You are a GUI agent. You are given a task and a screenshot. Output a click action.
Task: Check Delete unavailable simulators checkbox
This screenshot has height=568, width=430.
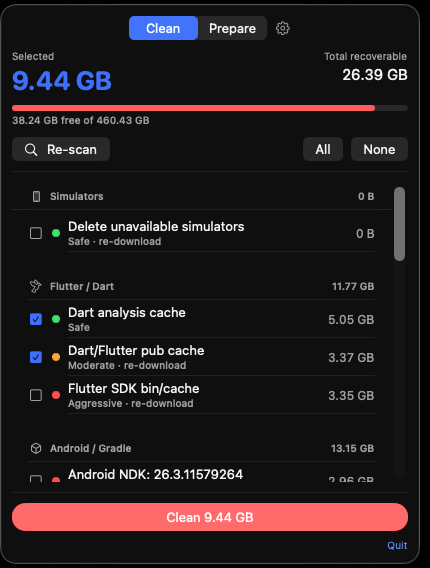36,233
